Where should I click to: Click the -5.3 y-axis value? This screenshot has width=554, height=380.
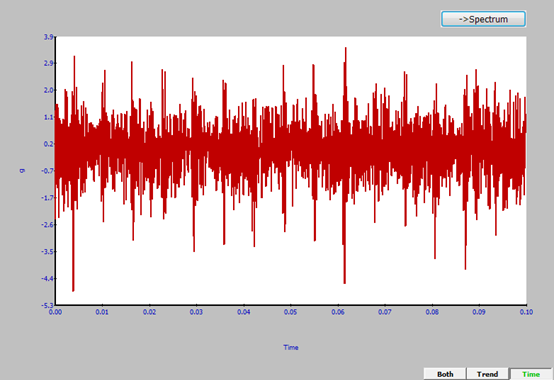tap(48, 305)
